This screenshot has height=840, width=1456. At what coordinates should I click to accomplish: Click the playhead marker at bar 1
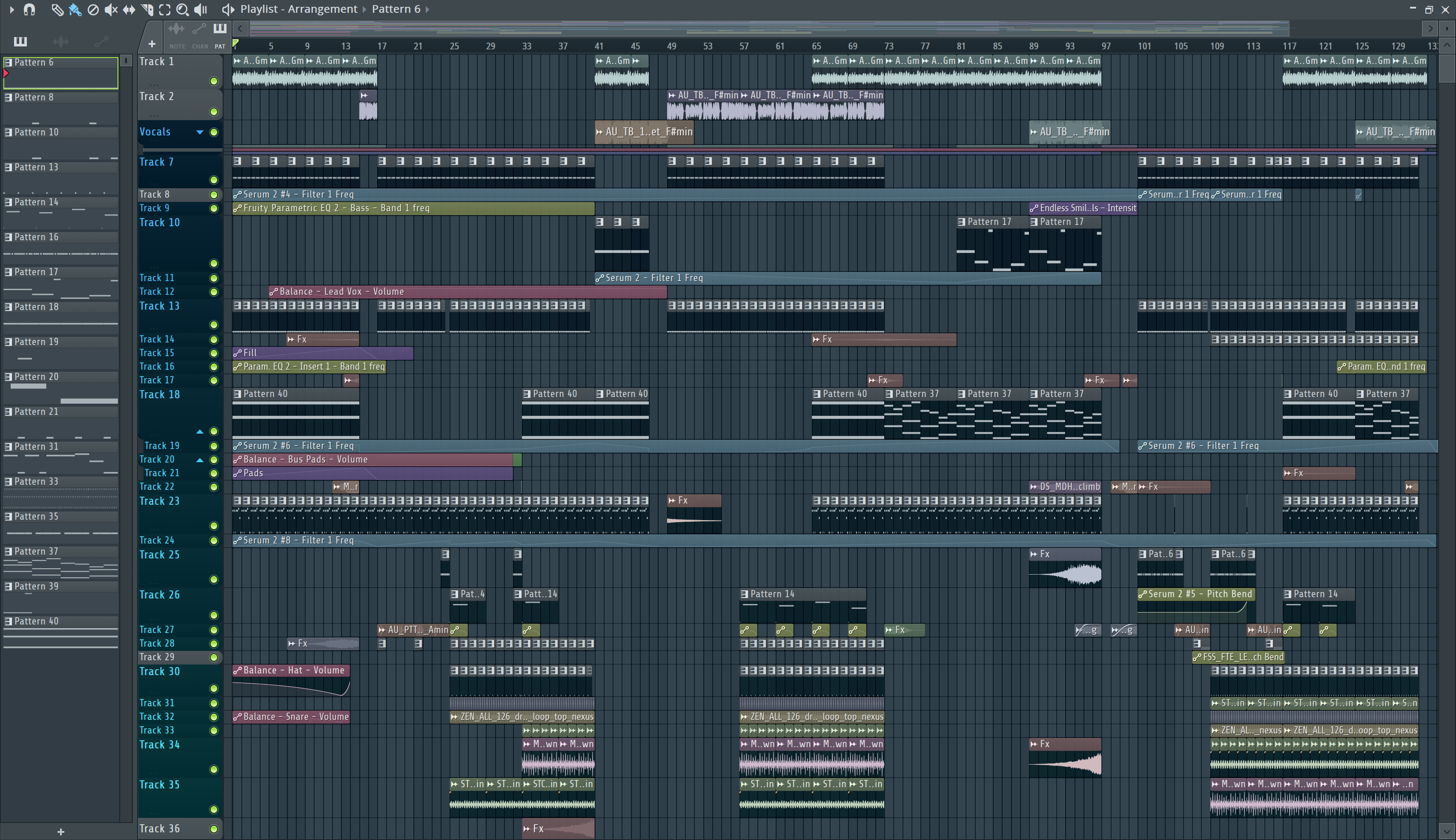[x=236, y=43]
